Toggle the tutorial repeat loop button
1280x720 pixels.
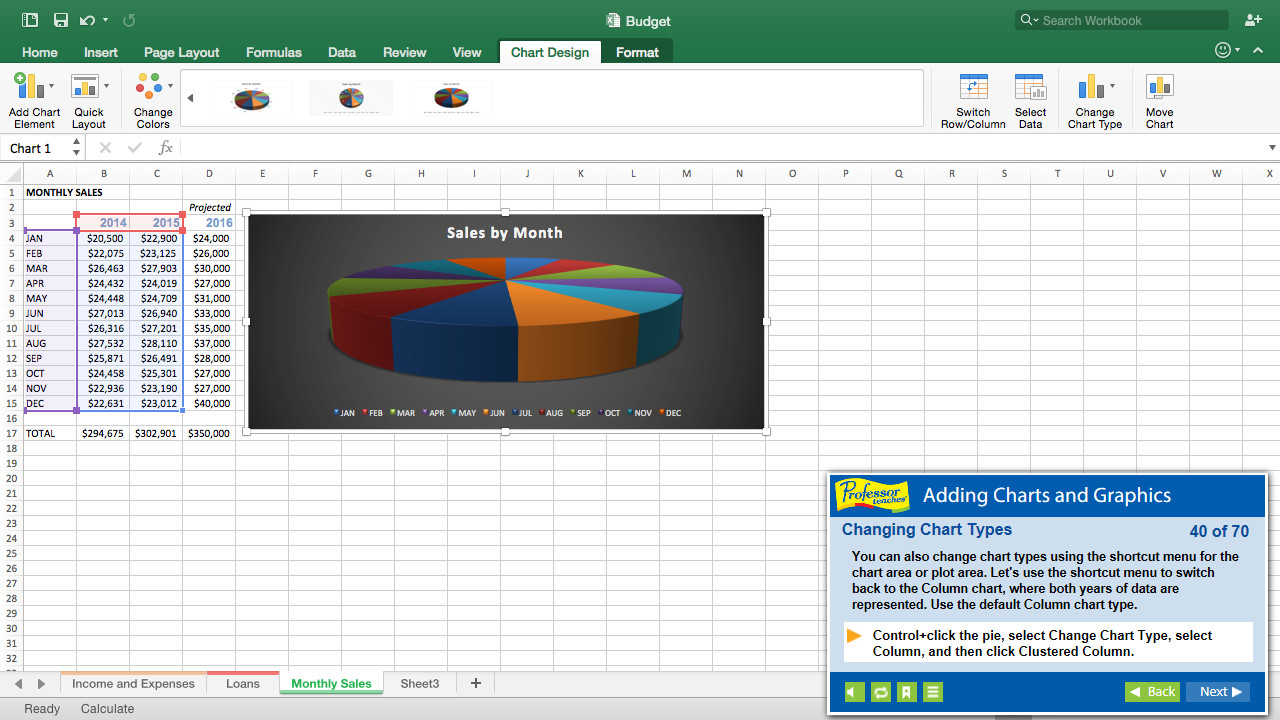pyautogui.click(x=880, y=692)
